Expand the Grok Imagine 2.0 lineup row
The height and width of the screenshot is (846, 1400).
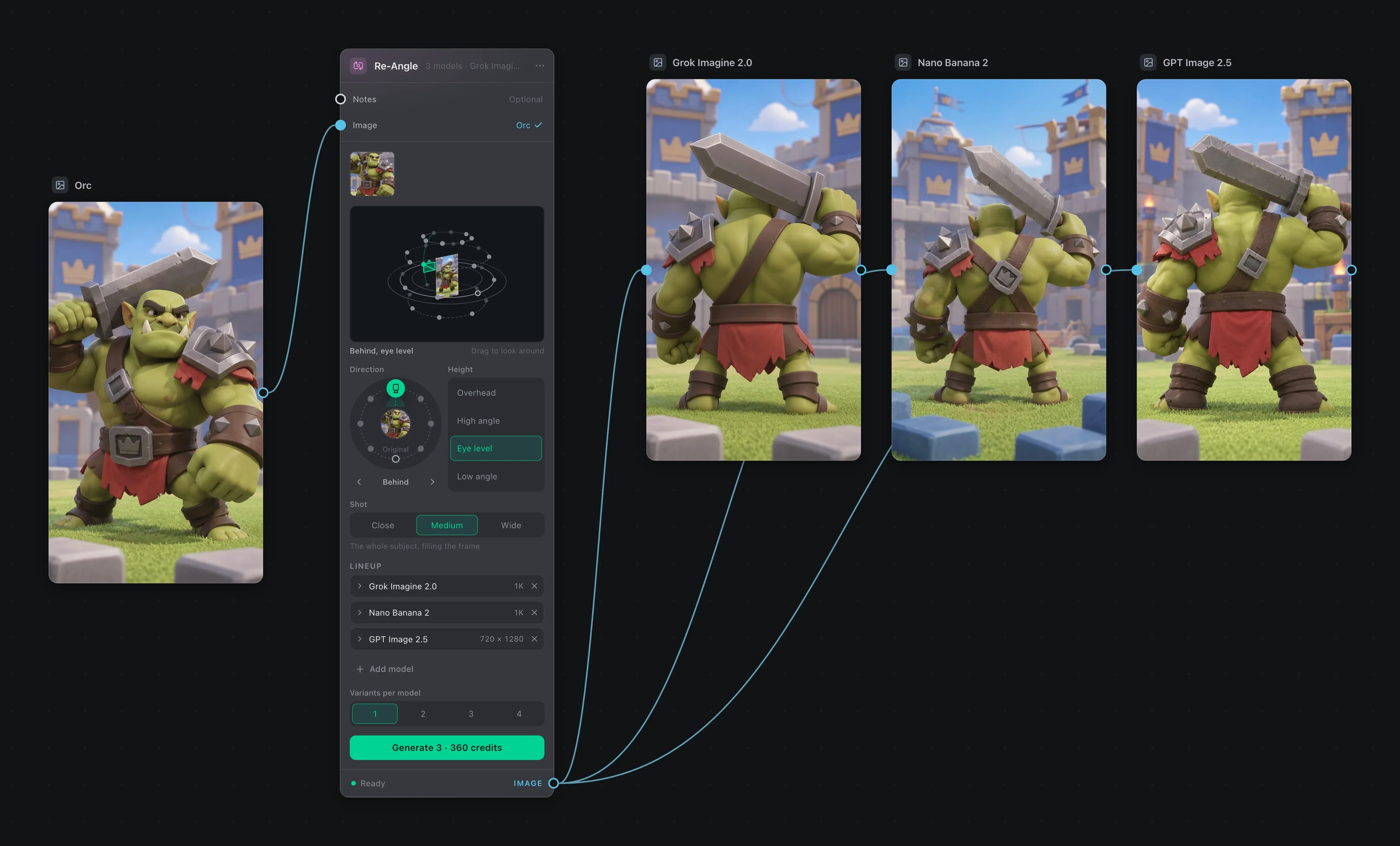pyautogui.click(x=360, y=586)
